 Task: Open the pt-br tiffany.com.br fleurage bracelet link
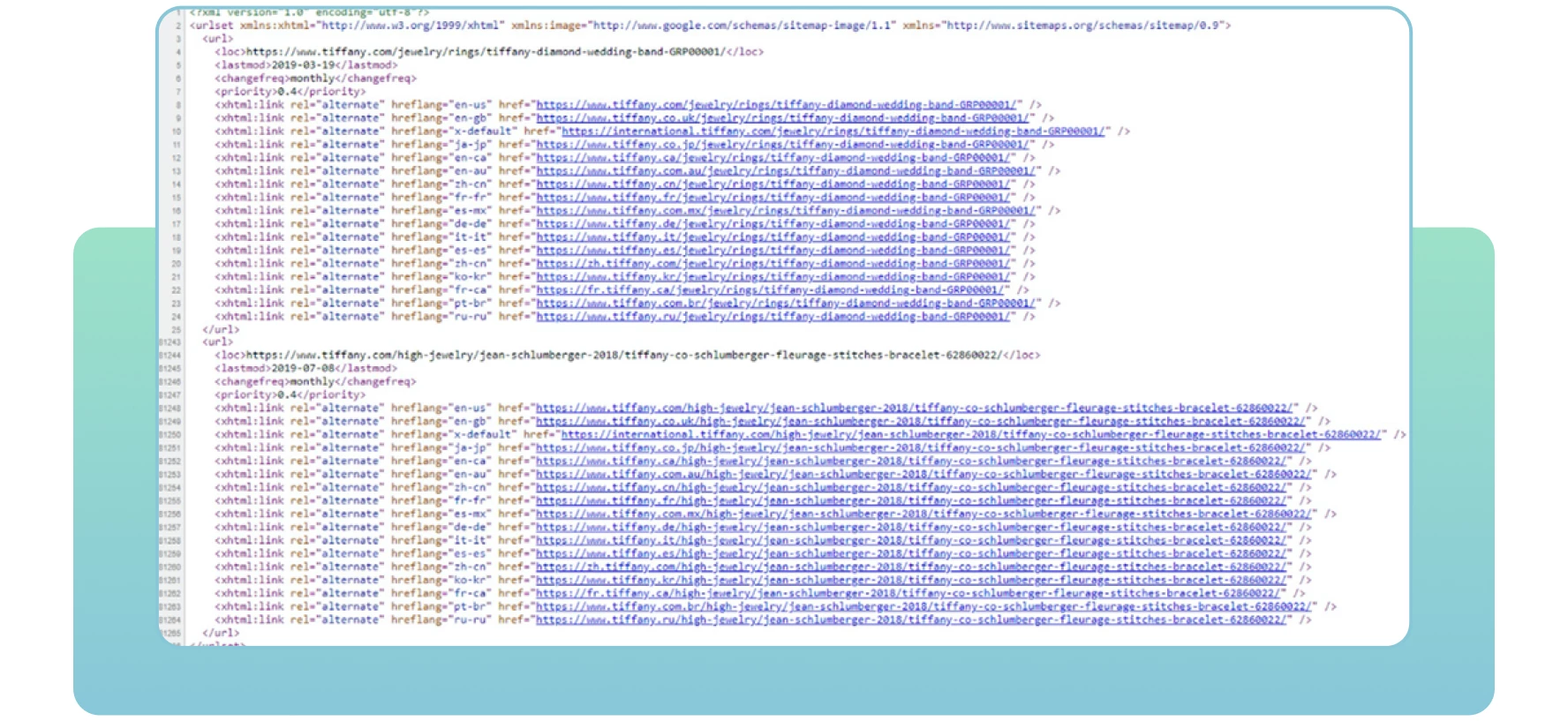(925, 606)
